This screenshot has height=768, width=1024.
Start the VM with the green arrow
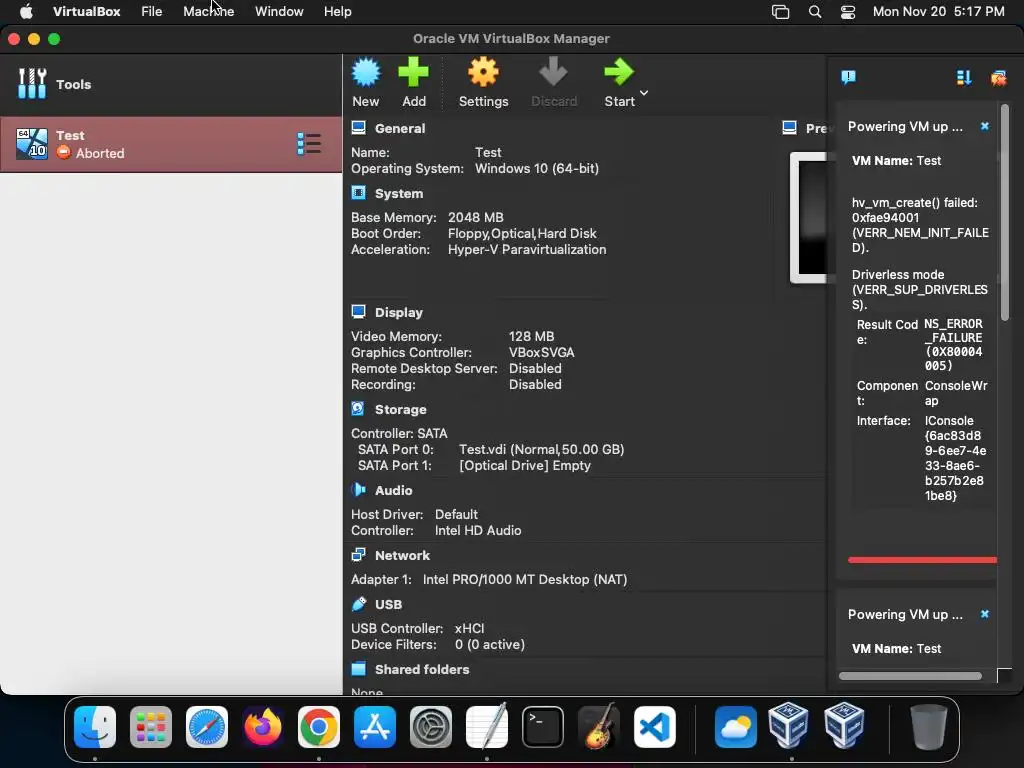(x=618, y=72)
